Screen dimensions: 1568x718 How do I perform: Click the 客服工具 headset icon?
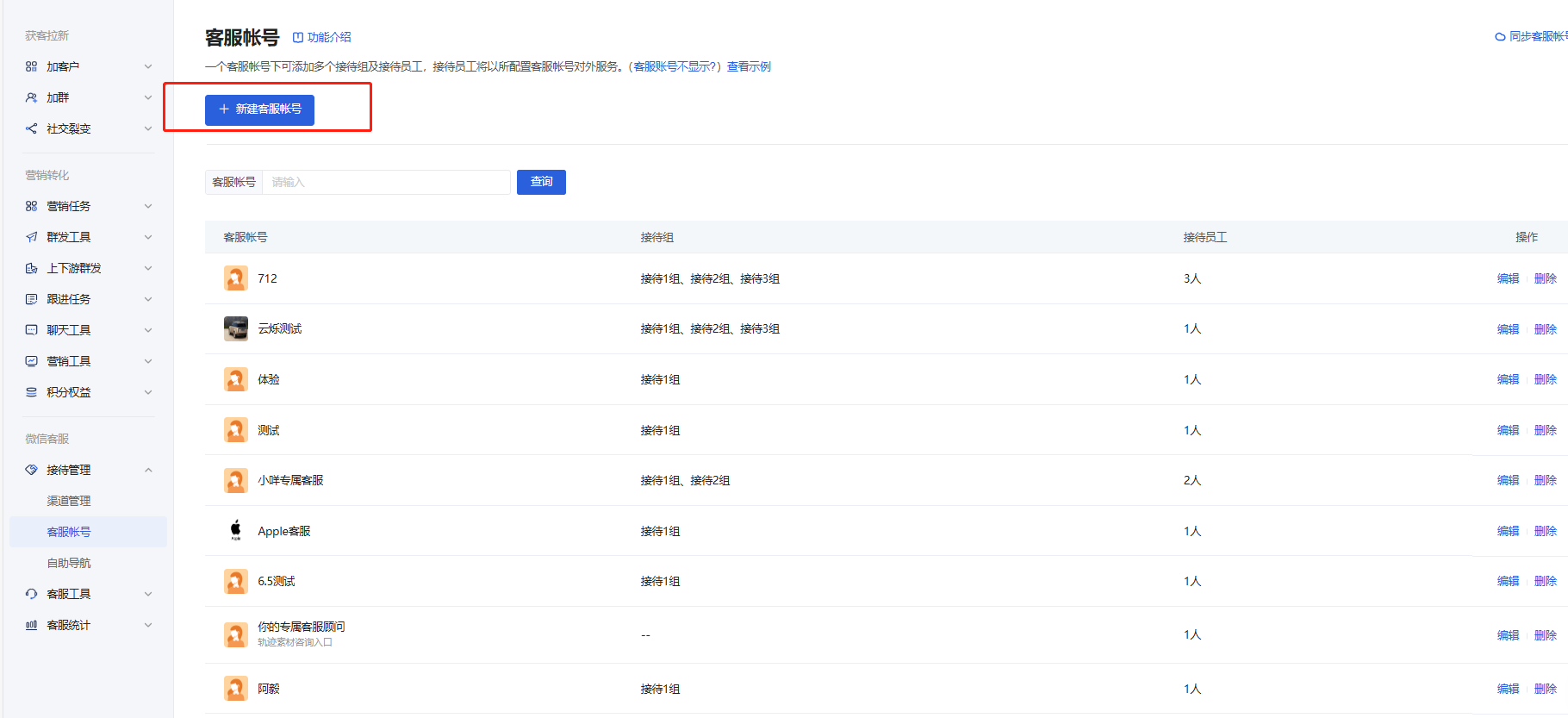coord(31,594)
